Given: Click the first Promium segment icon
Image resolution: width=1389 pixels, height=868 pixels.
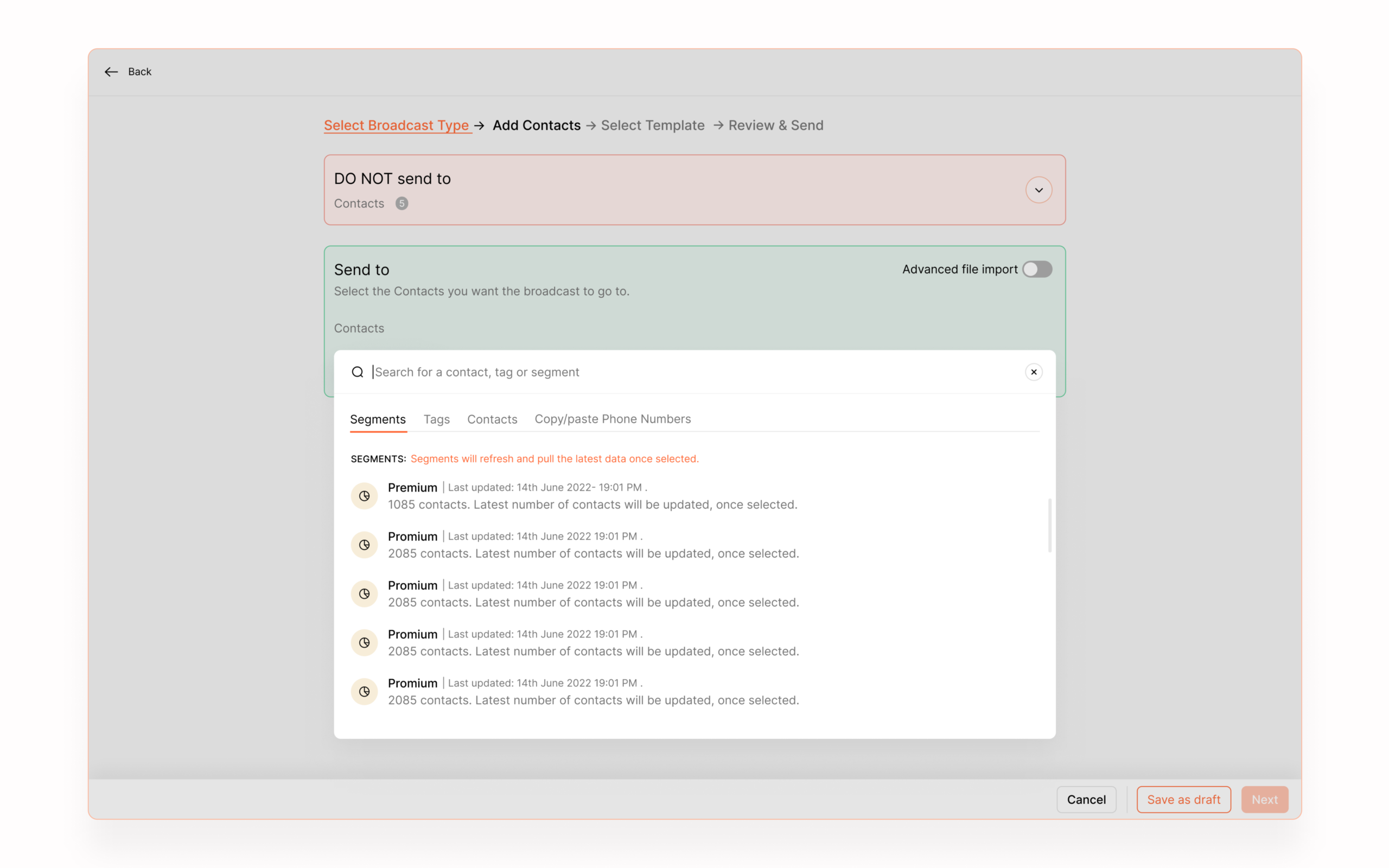Looking at the screenshot, I should click(x=364, y=545).
